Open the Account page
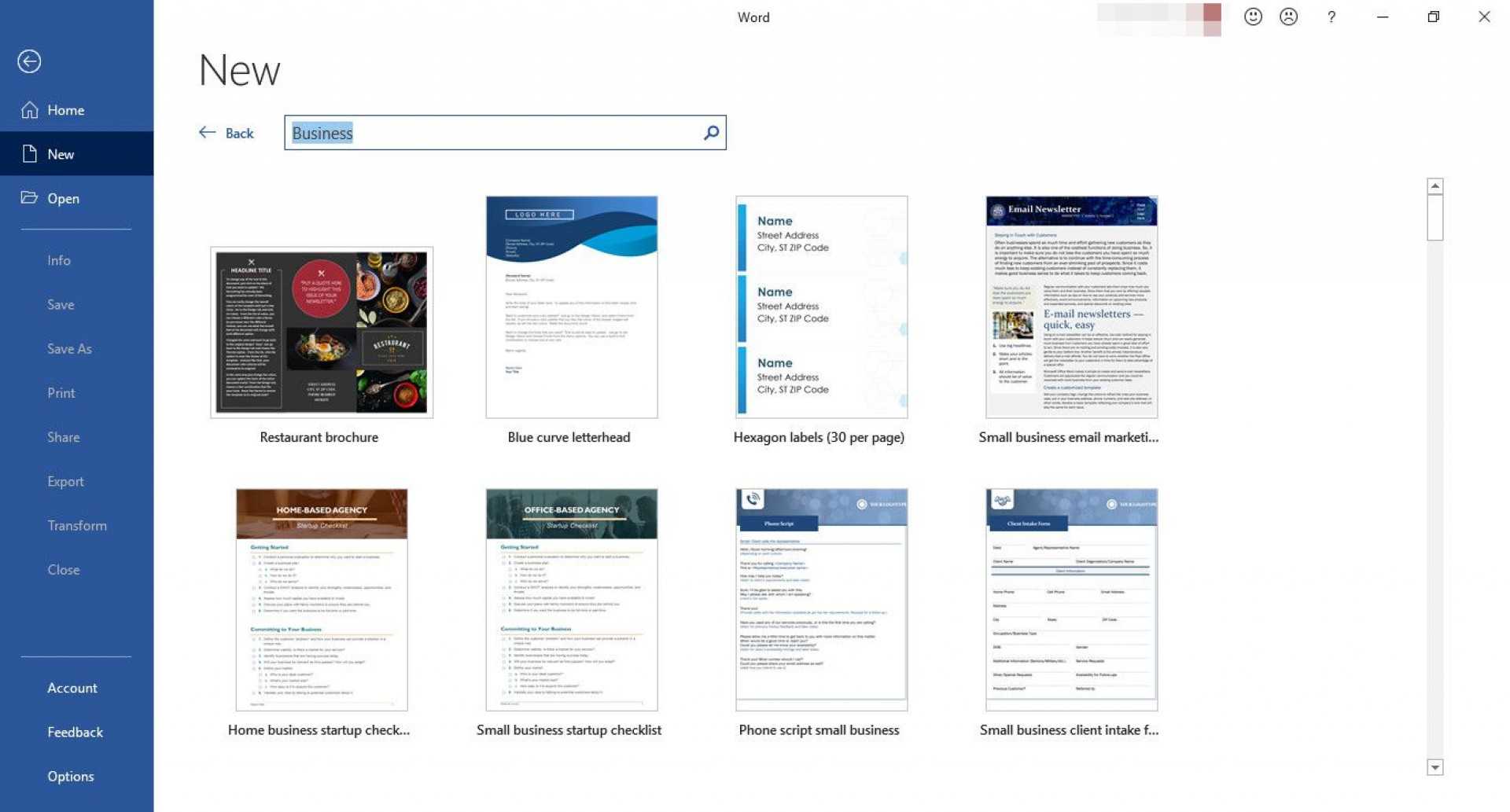The width and height of the screenshot is (1510, 812). tap(72, 688)
